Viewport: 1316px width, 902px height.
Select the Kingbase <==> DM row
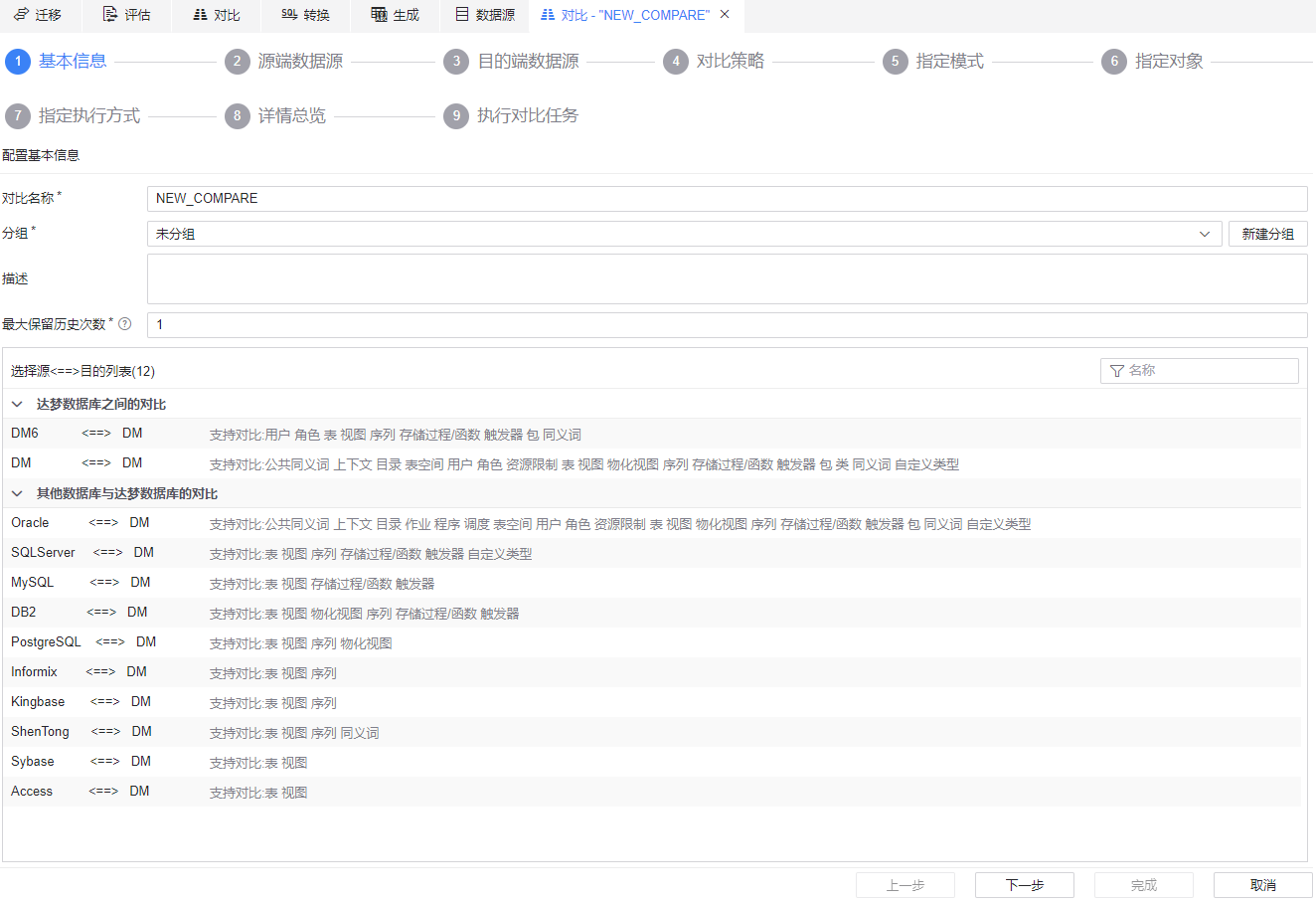pos(652,702)
